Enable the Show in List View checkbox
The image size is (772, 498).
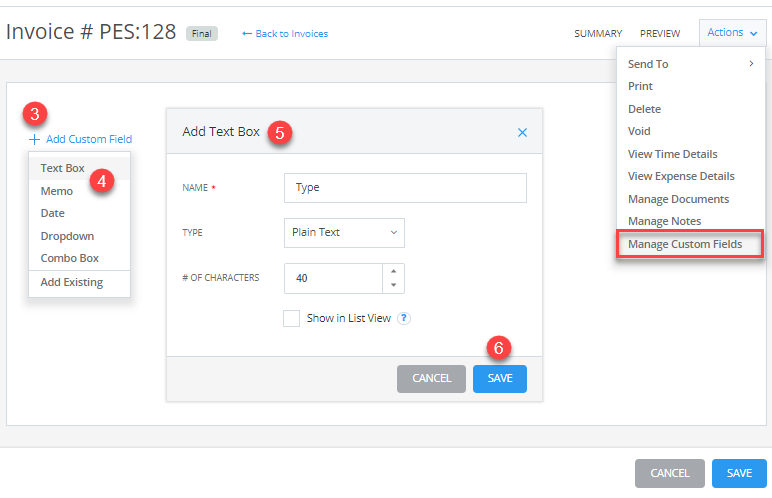291,318
